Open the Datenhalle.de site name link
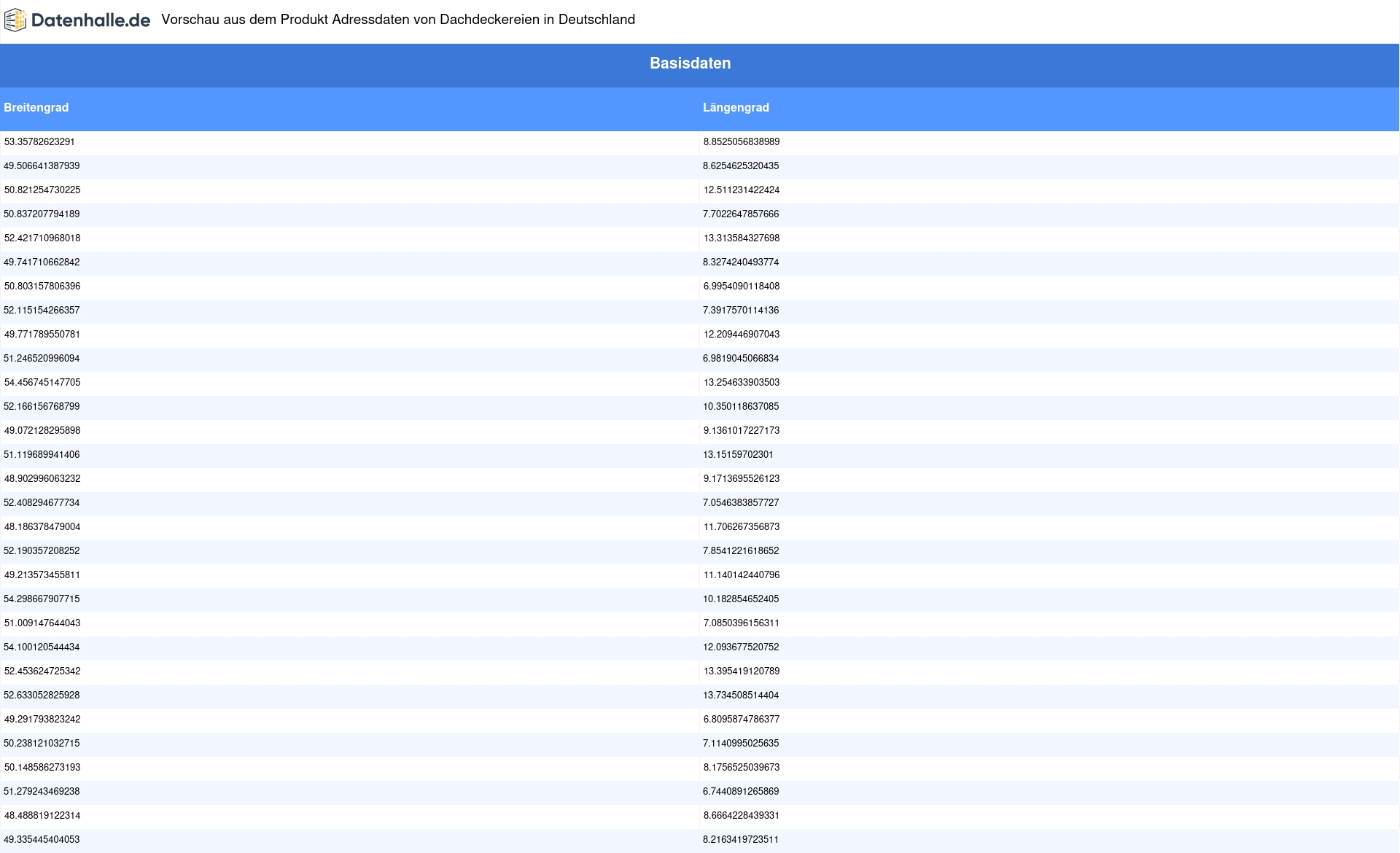Screen dimensions: 1400x853 90,20
